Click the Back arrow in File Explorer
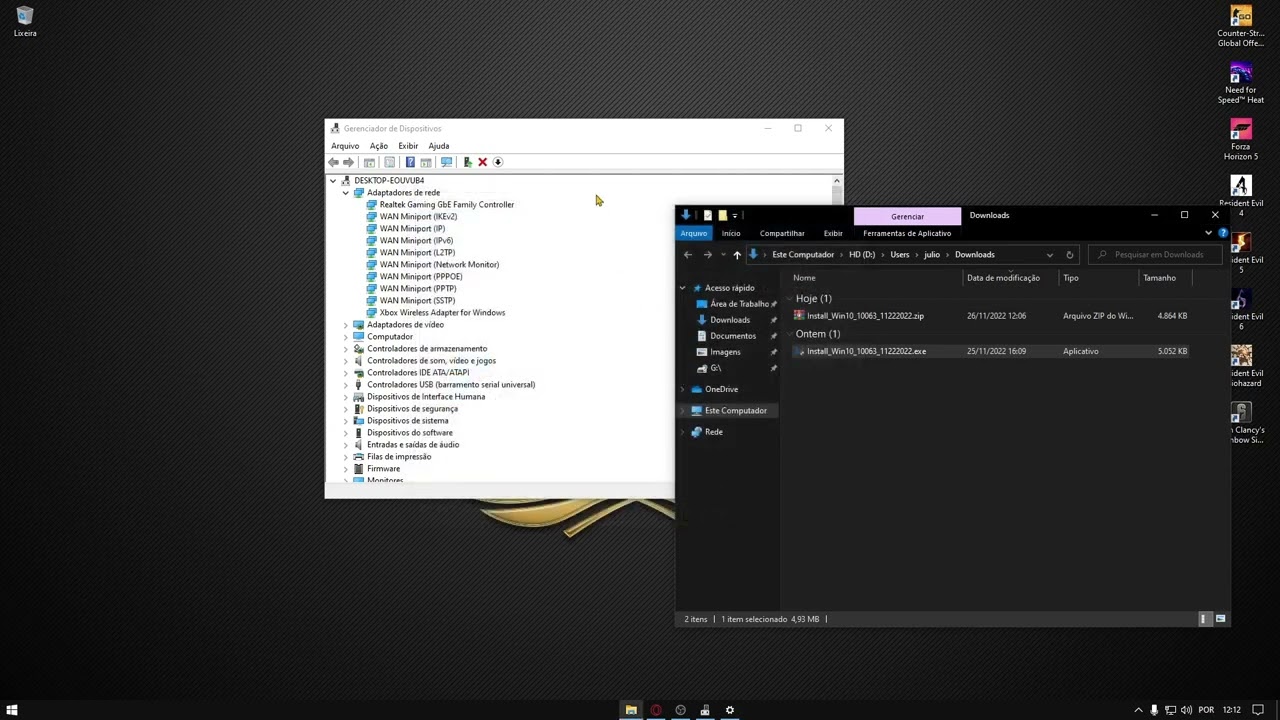Screen dimensions: 1280x720 (x=687, y=255)
